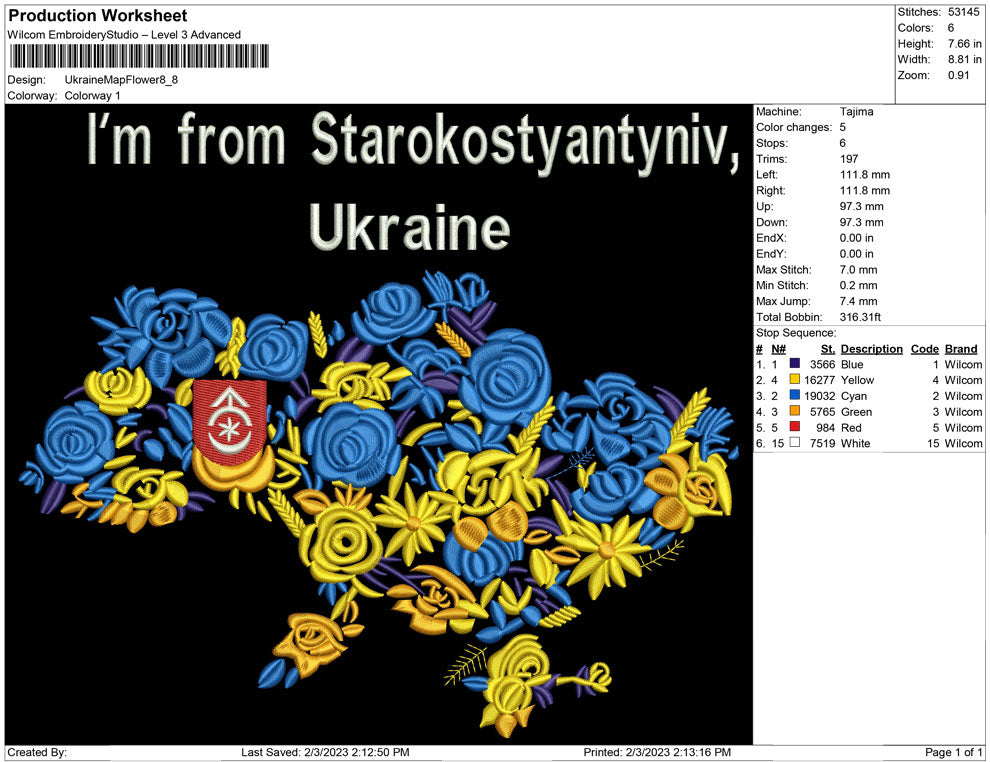Viewport: 990px width, 762px height.
Task: Click the Green thread color chip
Action: 795,412
